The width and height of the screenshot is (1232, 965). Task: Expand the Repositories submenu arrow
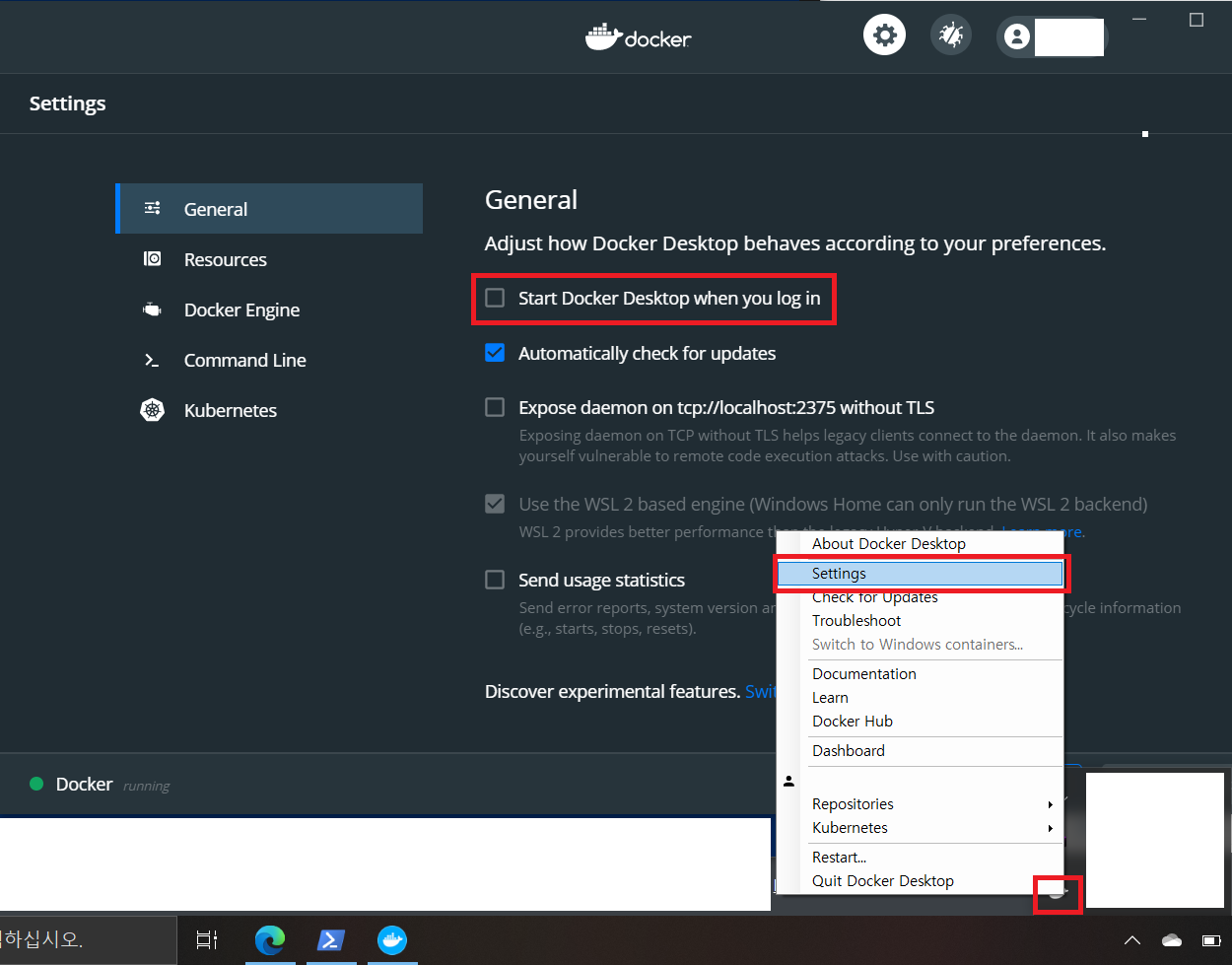pyautogui.click(x=1051, y=804)
